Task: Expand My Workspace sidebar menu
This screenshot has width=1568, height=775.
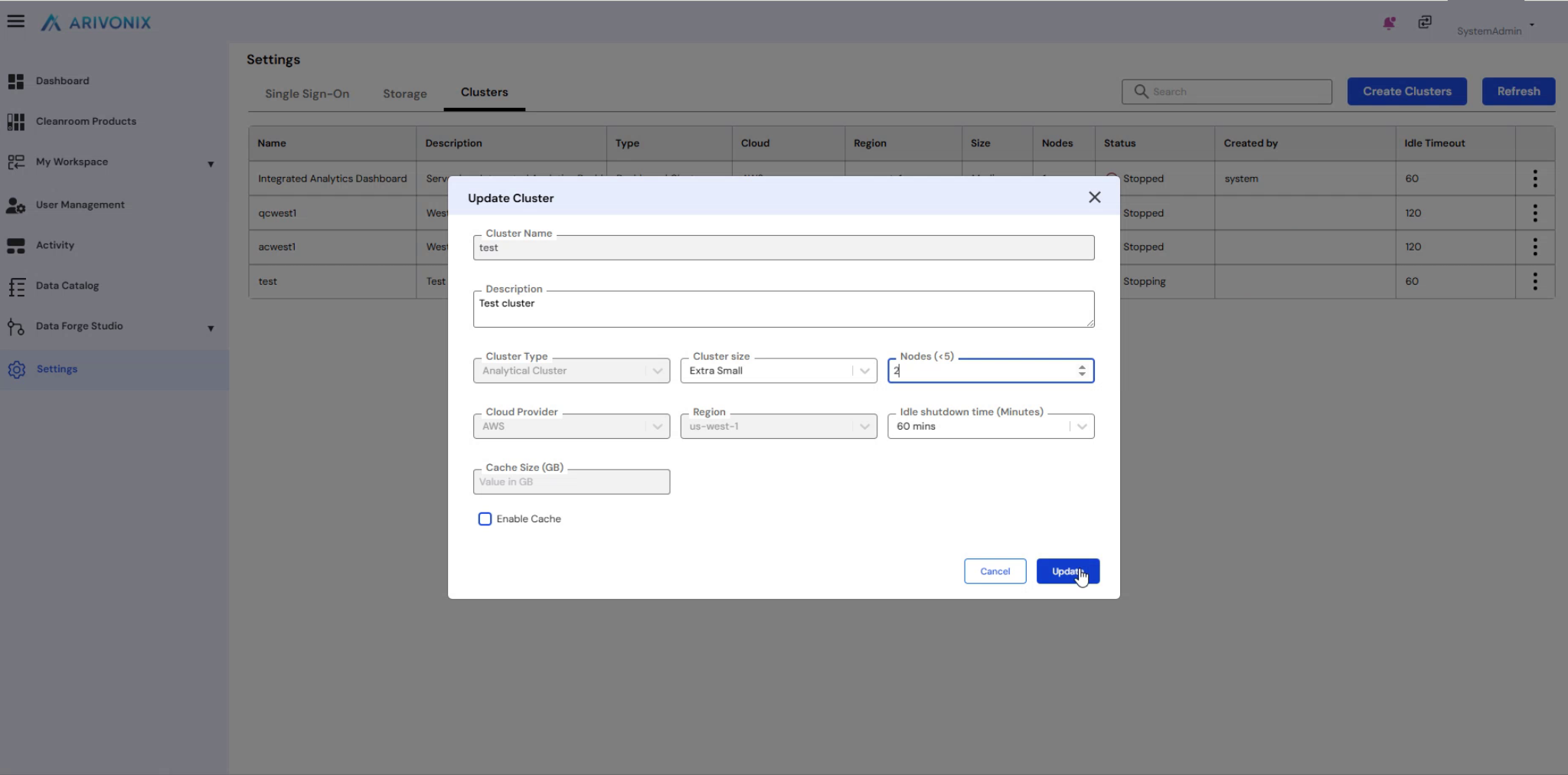Action: (x=211, y=164)
